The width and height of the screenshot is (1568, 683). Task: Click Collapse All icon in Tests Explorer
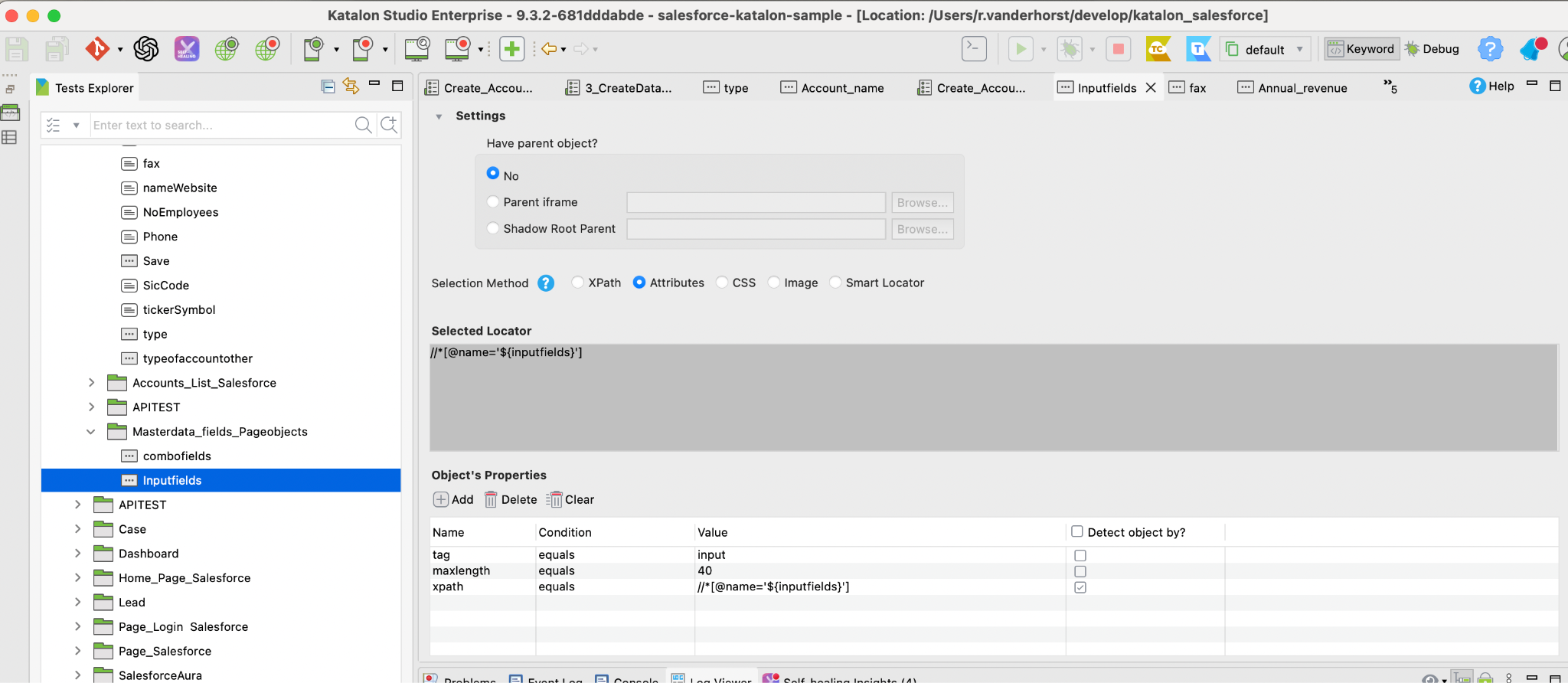point(328,87)
